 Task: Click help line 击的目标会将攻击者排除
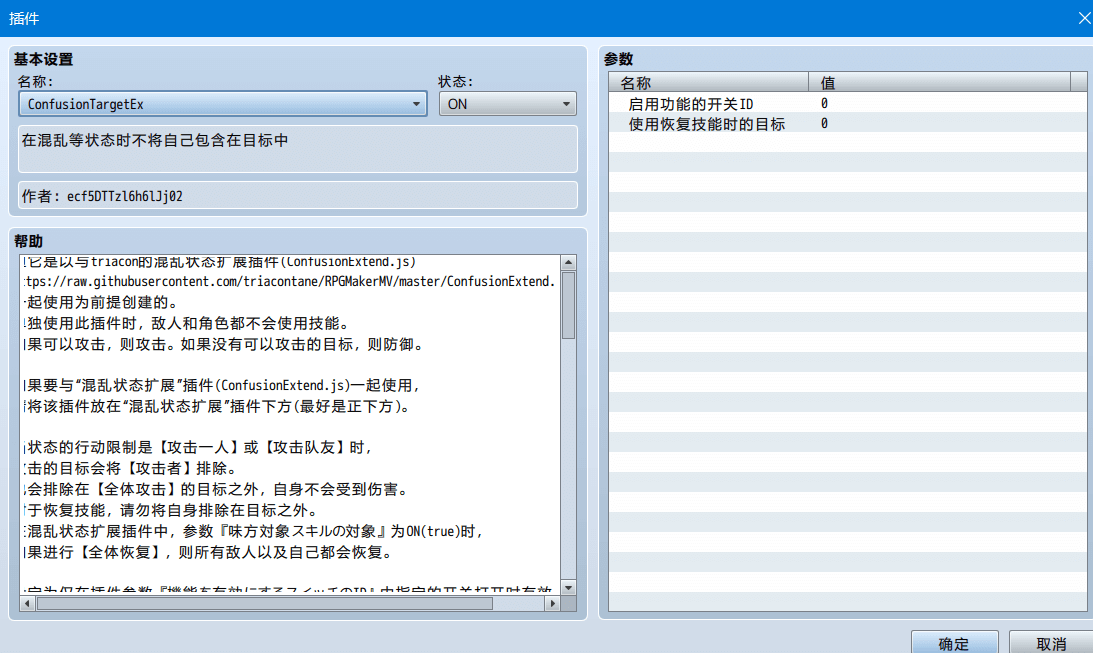(x=131, y=468)
